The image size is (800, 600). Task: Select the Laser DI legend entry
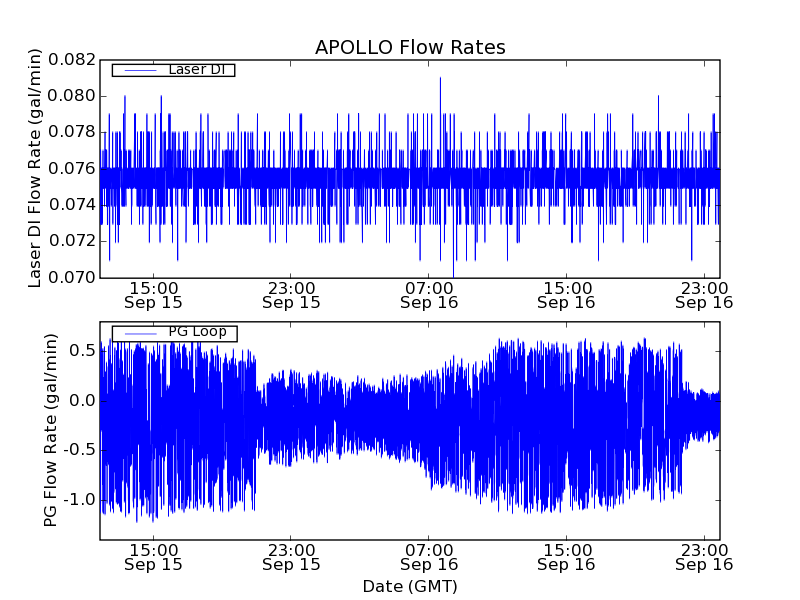click(x=195, y=70)
